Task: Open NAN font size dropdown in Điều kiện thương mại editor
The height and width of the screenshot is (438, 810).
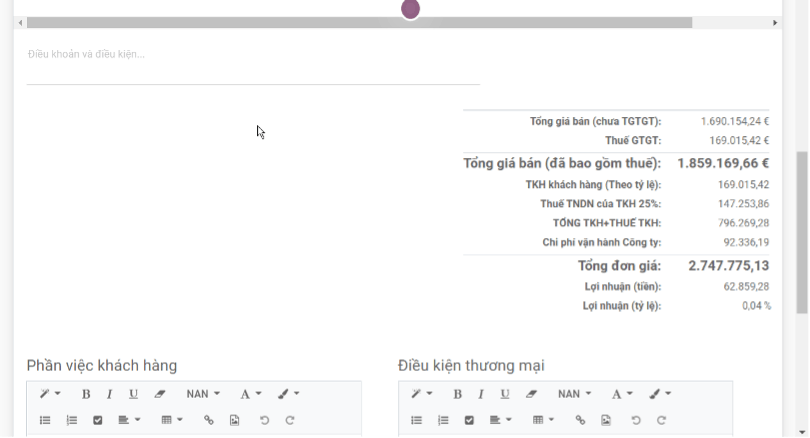Action: pyautogui.click(x=574, y=394)
